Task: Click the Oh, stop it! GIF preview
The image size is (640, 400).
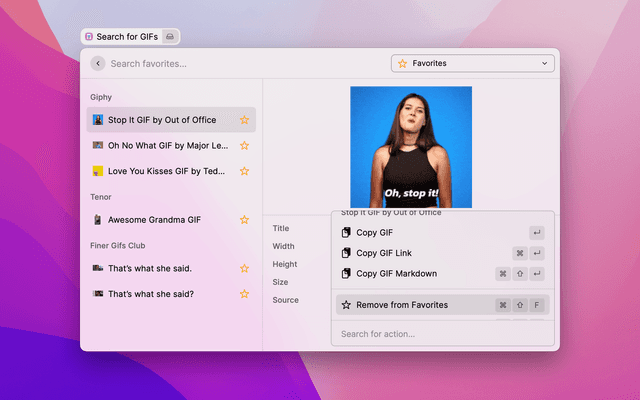Action: pos(411,147)
